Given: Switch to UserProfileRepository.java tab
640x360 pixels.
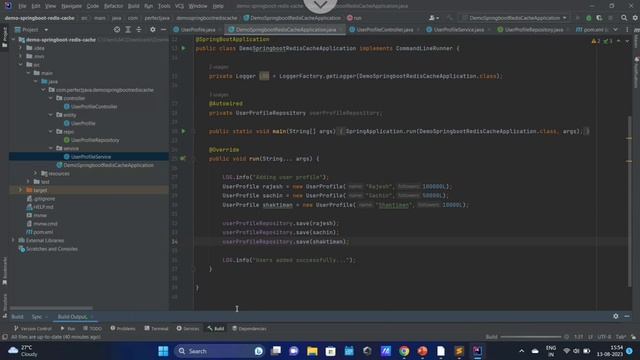Looking at the screenshot, I should (x=533, y=30).
